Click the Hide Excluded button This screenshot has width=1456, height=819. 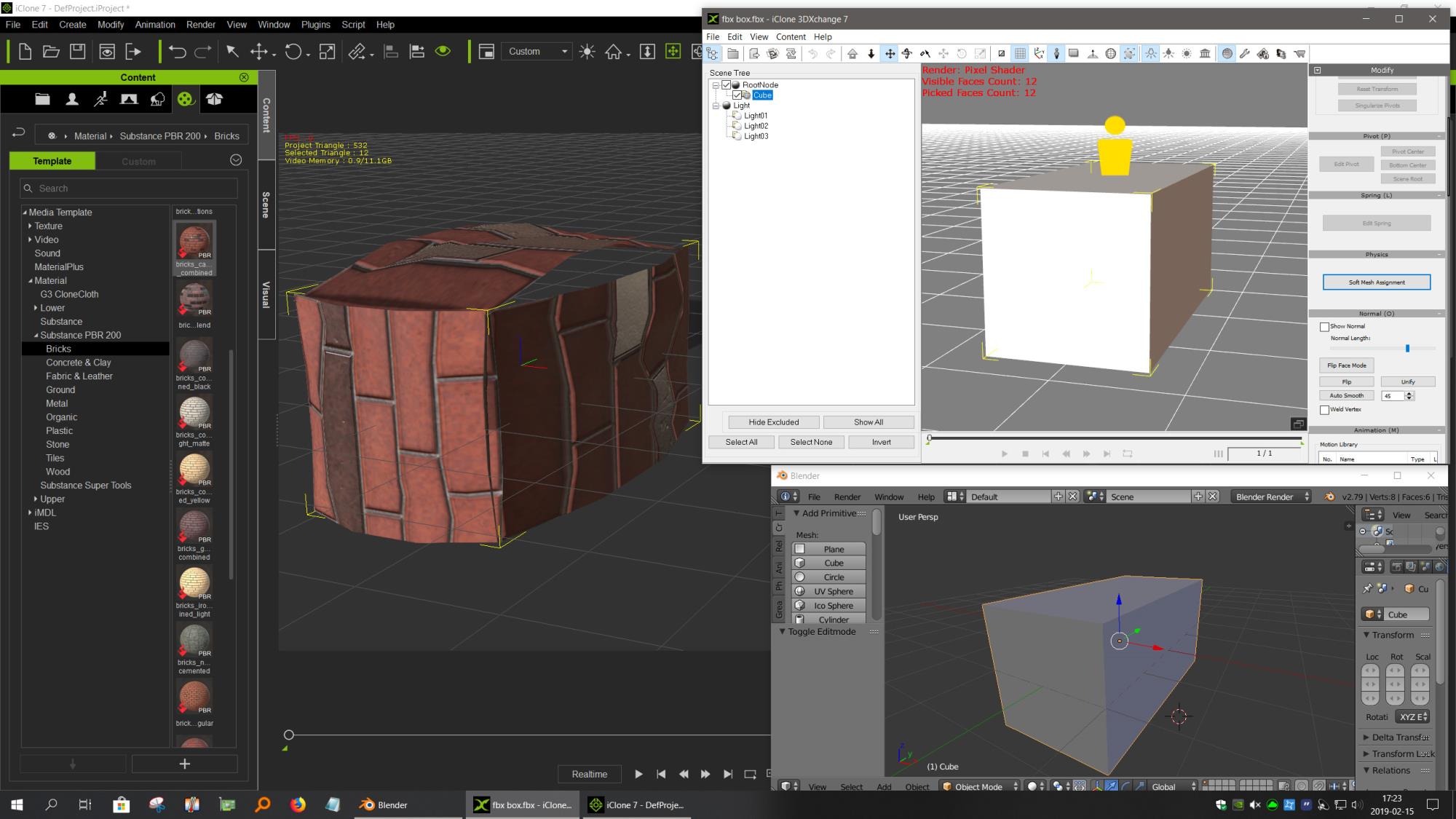click(x=773, y=422)
